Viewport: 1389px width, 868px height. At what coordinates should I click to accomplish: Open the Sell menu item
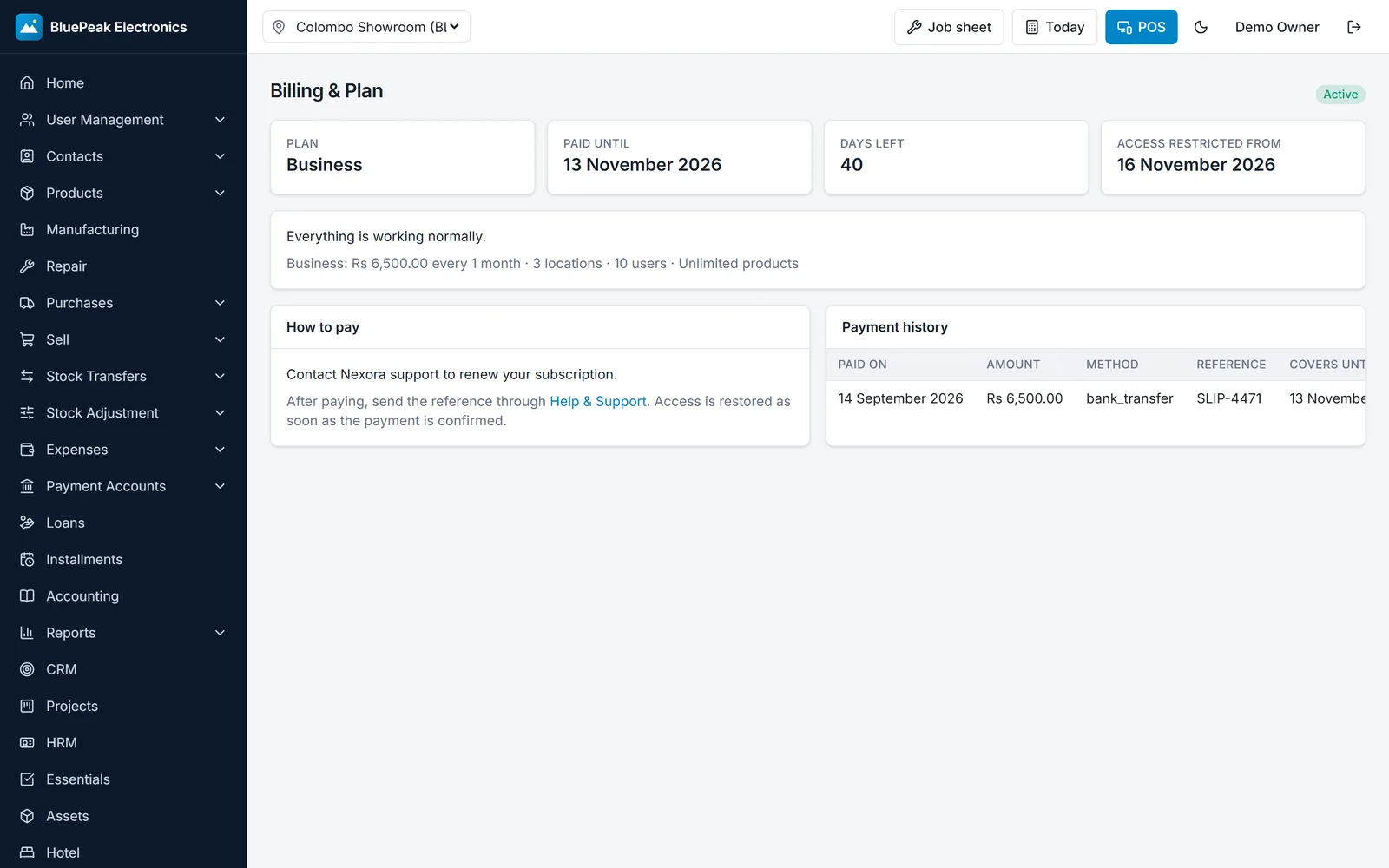click(x=123, y=339)
